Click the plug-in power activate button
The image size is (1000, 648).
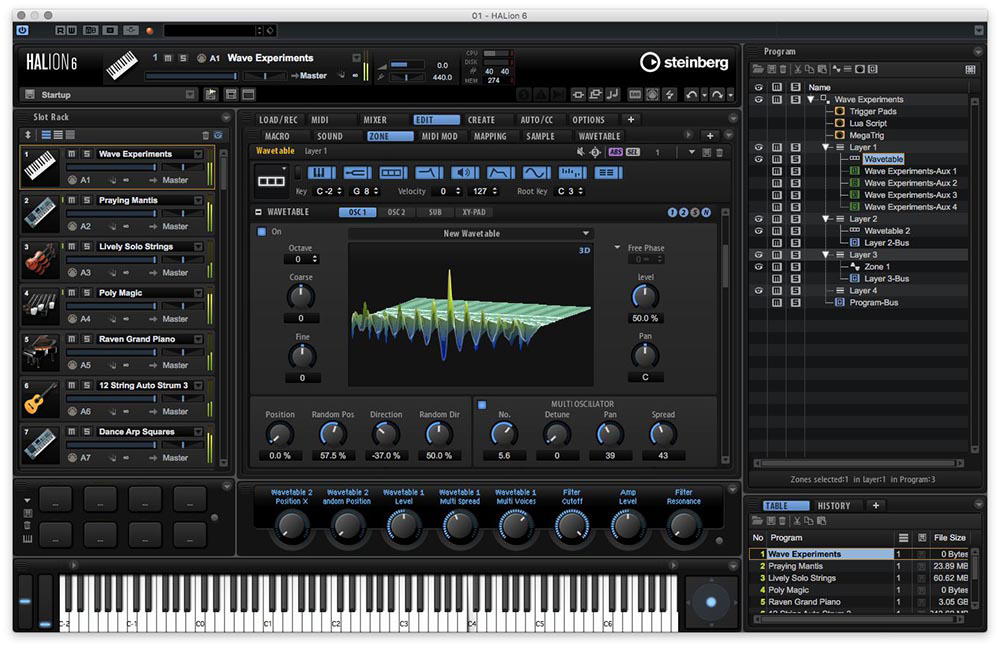pyautogui.click(x=22, y=30)
